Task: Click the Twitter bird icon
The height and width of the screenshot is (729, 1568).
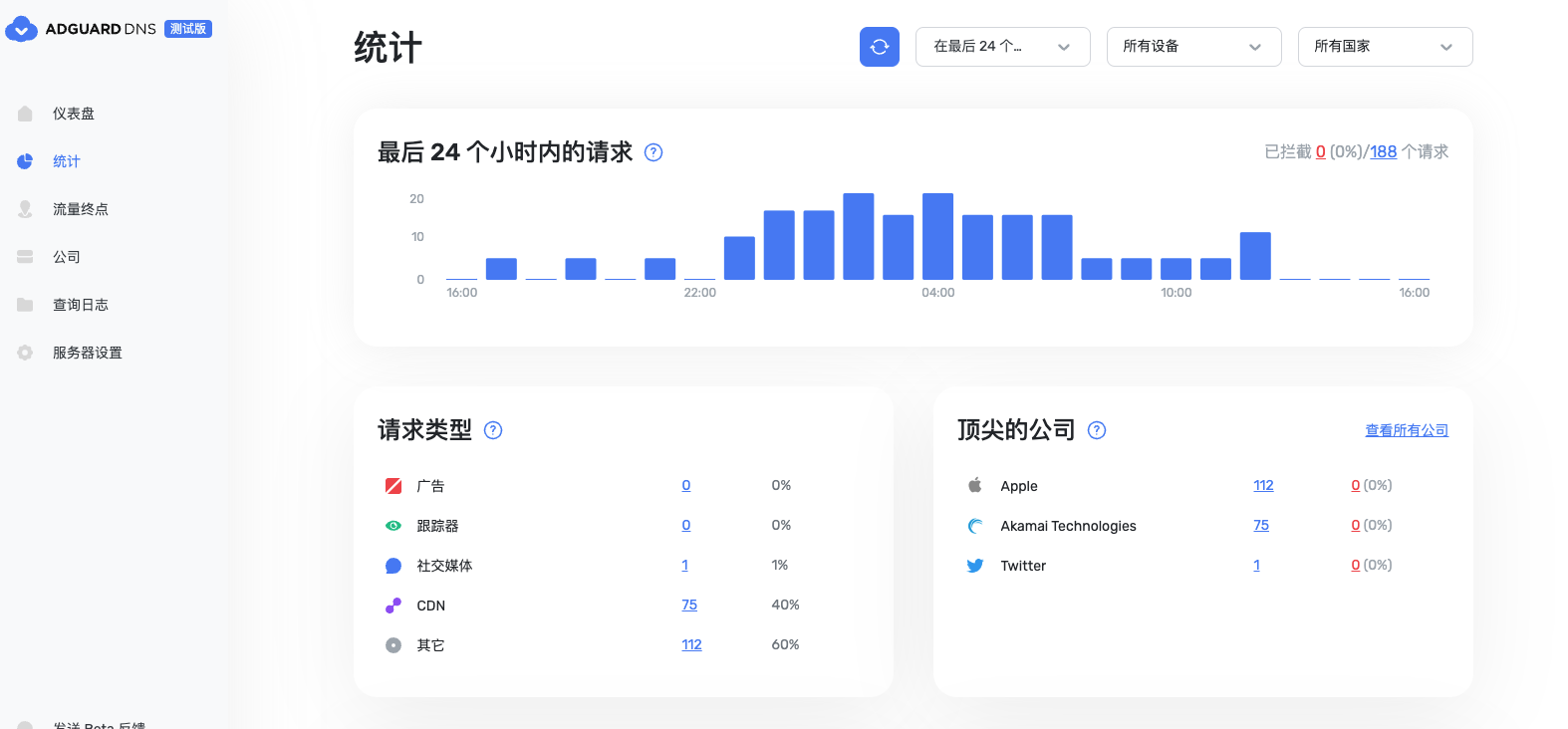Action: (x=975, y=566)
